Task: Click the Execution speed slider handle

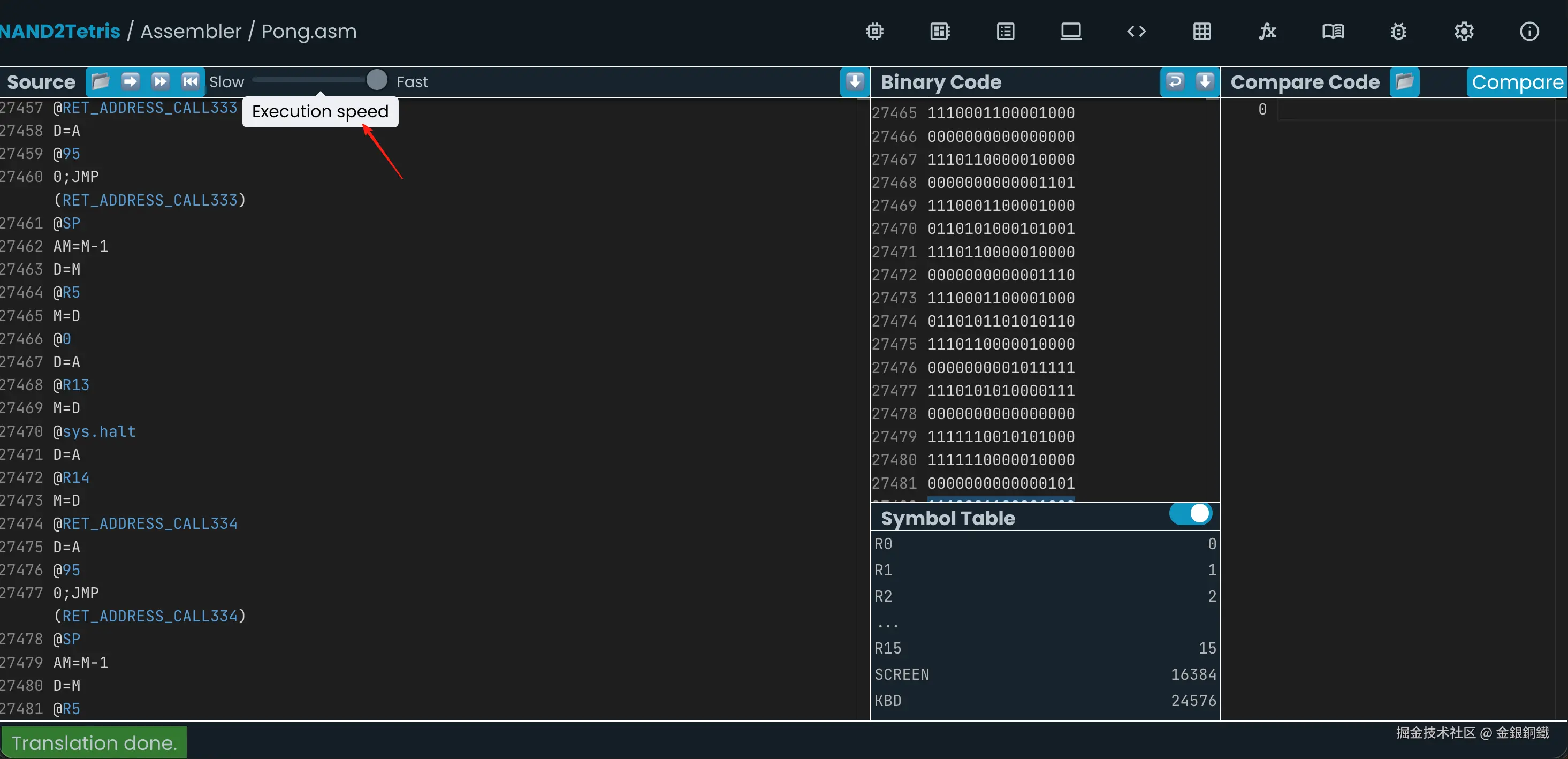Action: pyautogui.click(x=377, y=80)
